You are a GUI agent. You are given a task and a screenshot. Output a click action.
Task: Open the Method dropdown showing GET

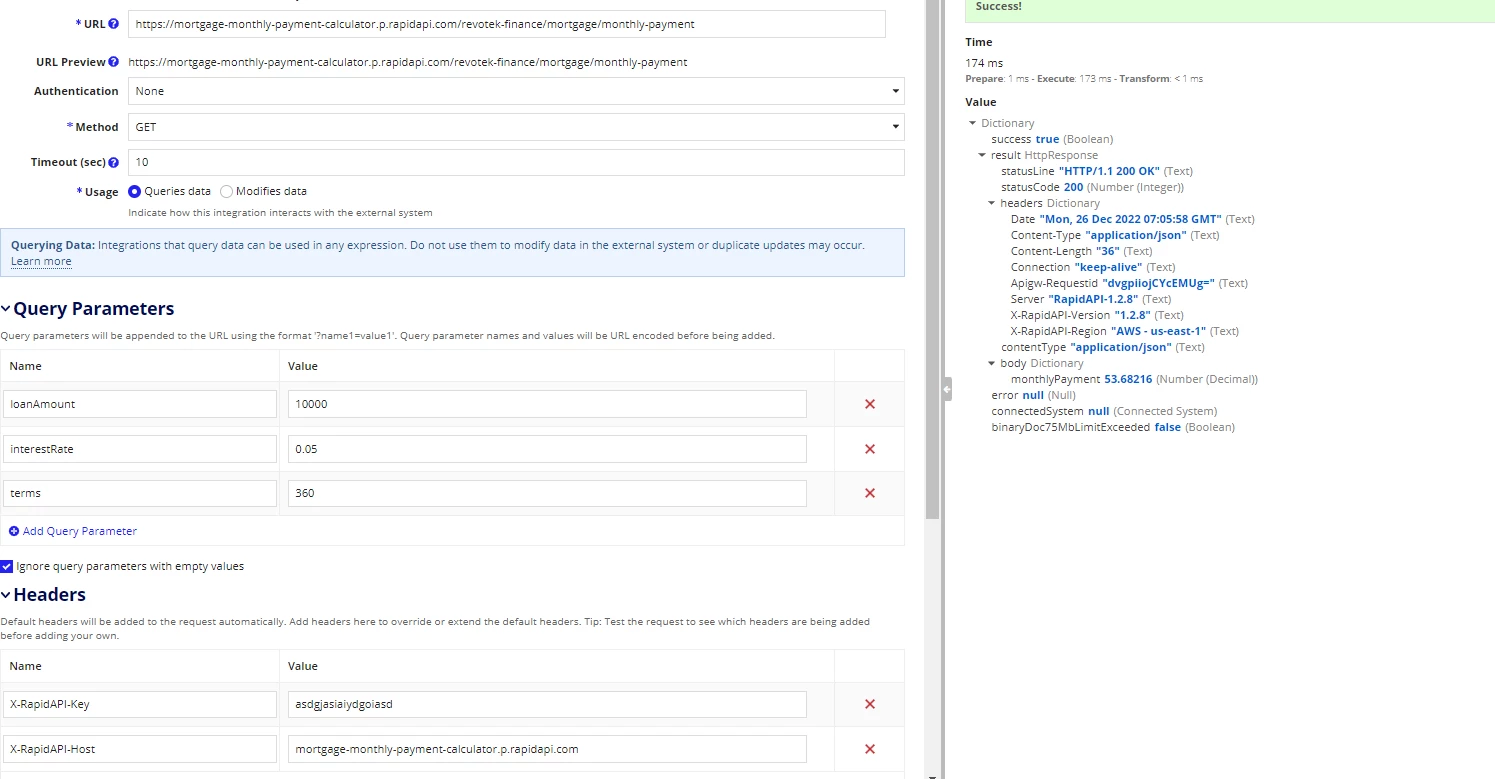[516, 127]
